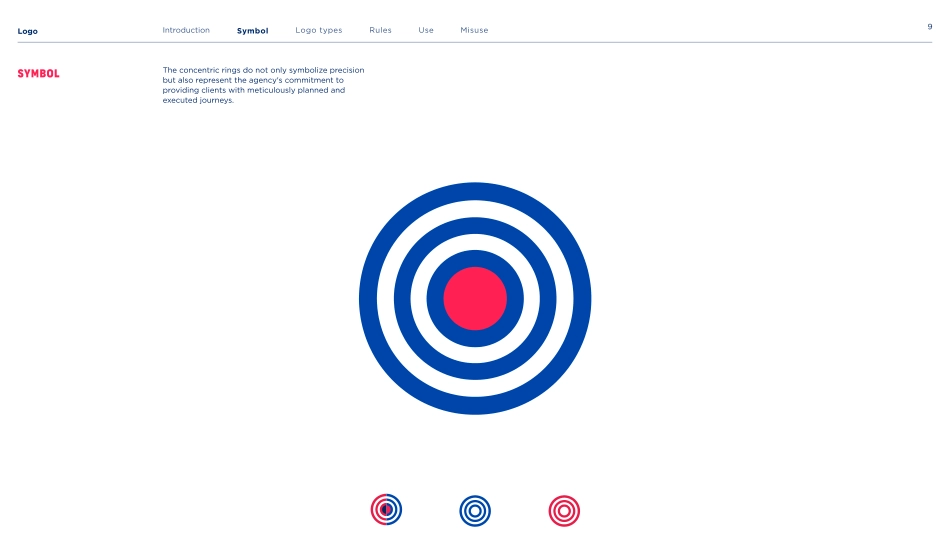Go to the Logo types tab
This screenshot has width=950, height=555.
[x=319, y=31]
